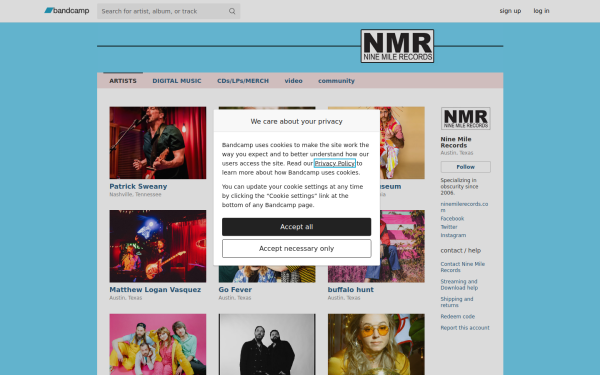The height and width of the screenshot is (375, 600).
Task: Open the Instagram link
Action: click(x=453, y=235)
